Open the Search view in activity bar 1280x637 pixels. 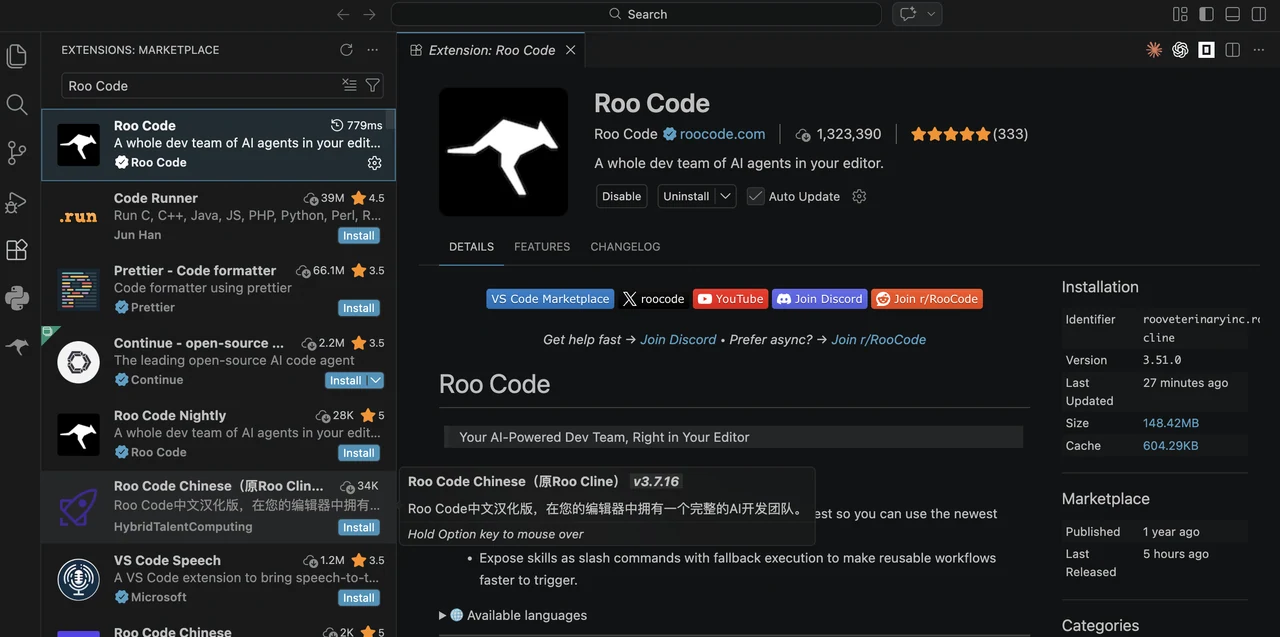tap(17, 104)
